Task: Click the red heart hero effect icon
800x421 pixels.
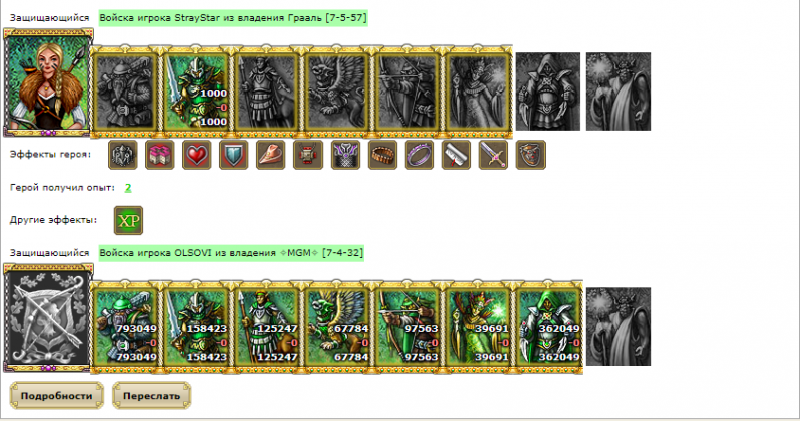Action: pyautogui.click(x=196, y=155)
